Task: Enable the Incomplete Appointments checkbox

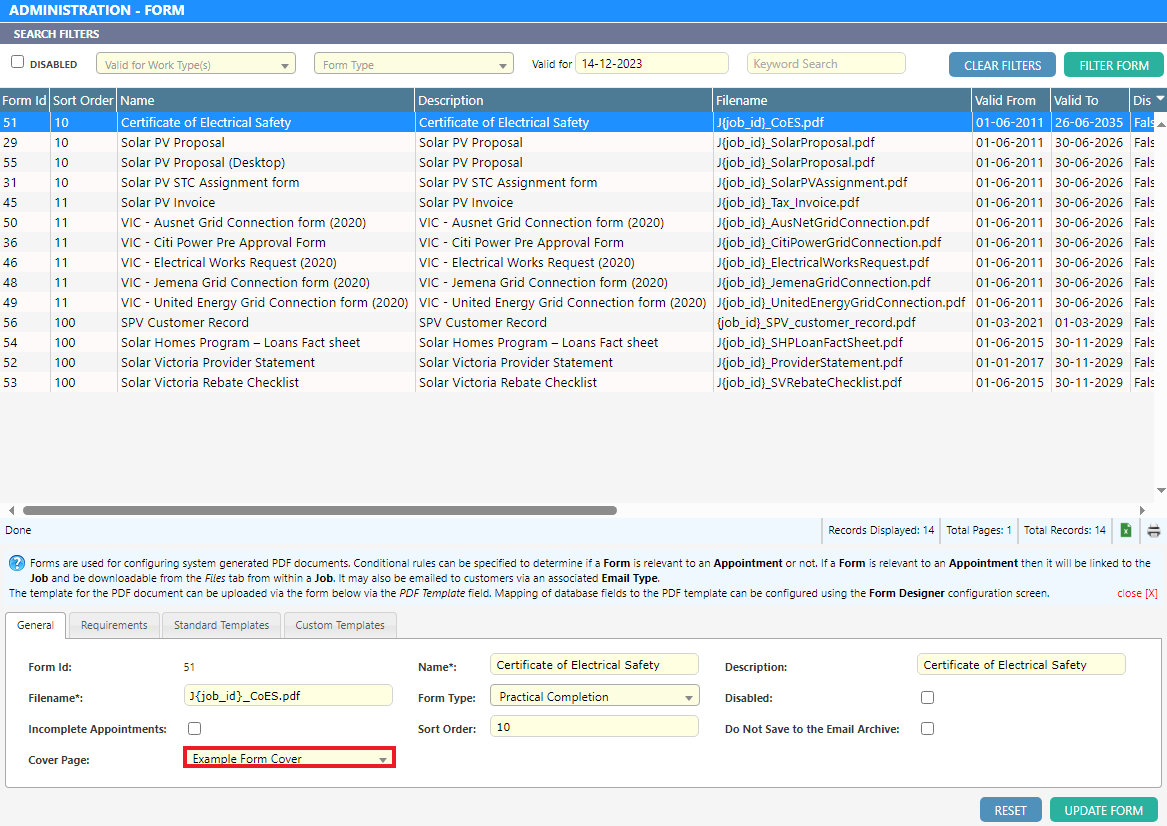Action: click(x=195, y=729)
